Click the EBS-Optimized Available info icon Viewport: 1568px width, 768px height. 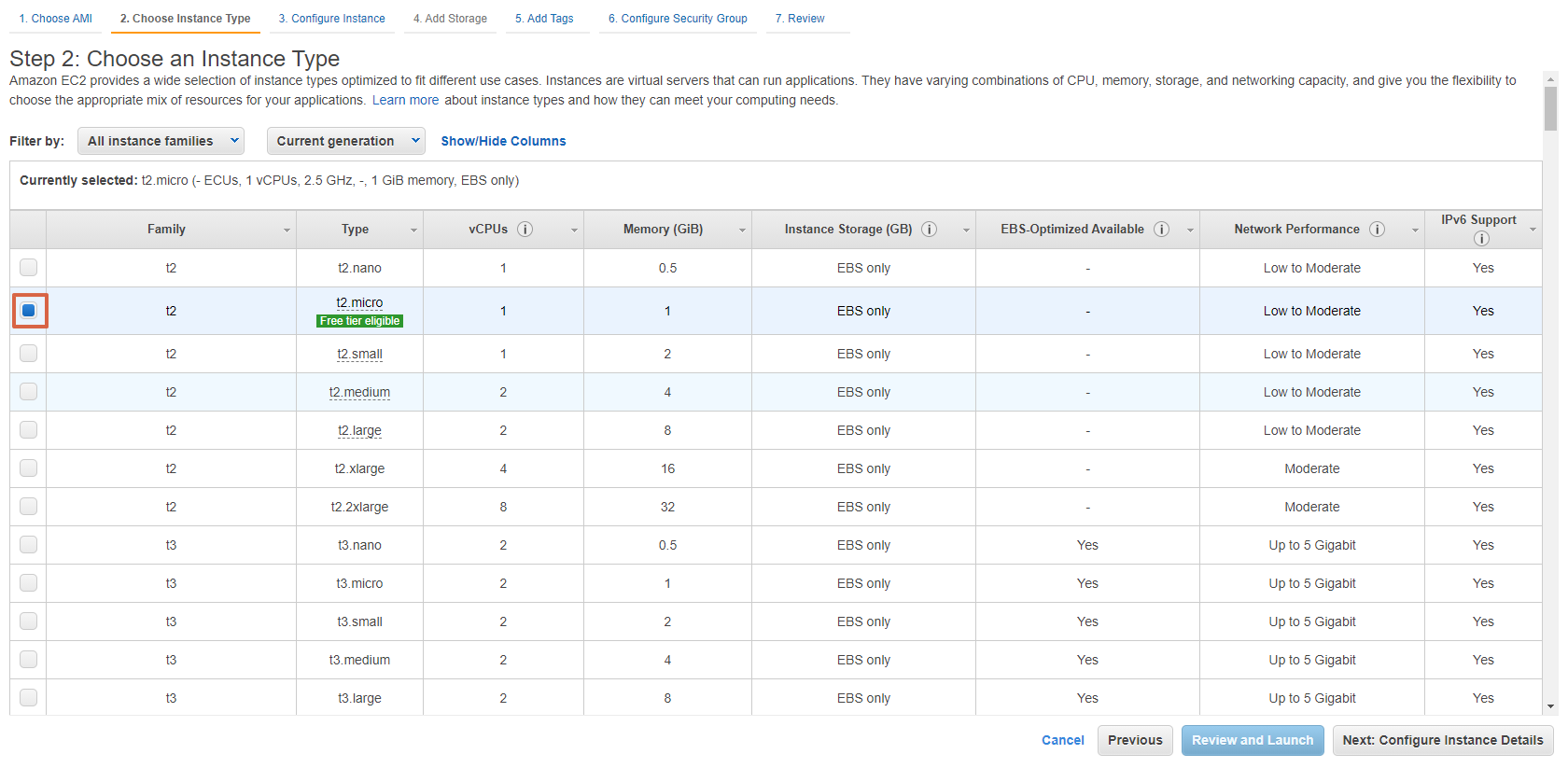pos(1162,230)
